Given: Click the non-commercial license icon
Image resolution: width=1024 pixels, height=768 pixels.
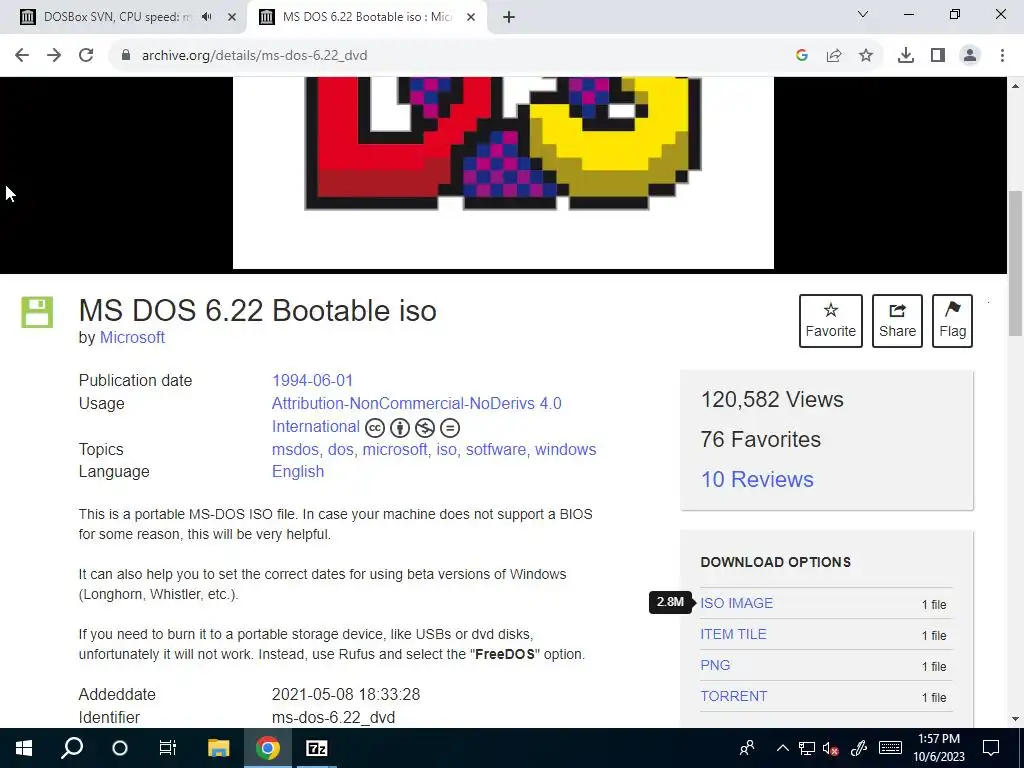Looking at the screenshot, I should click(x=424, y=428).
